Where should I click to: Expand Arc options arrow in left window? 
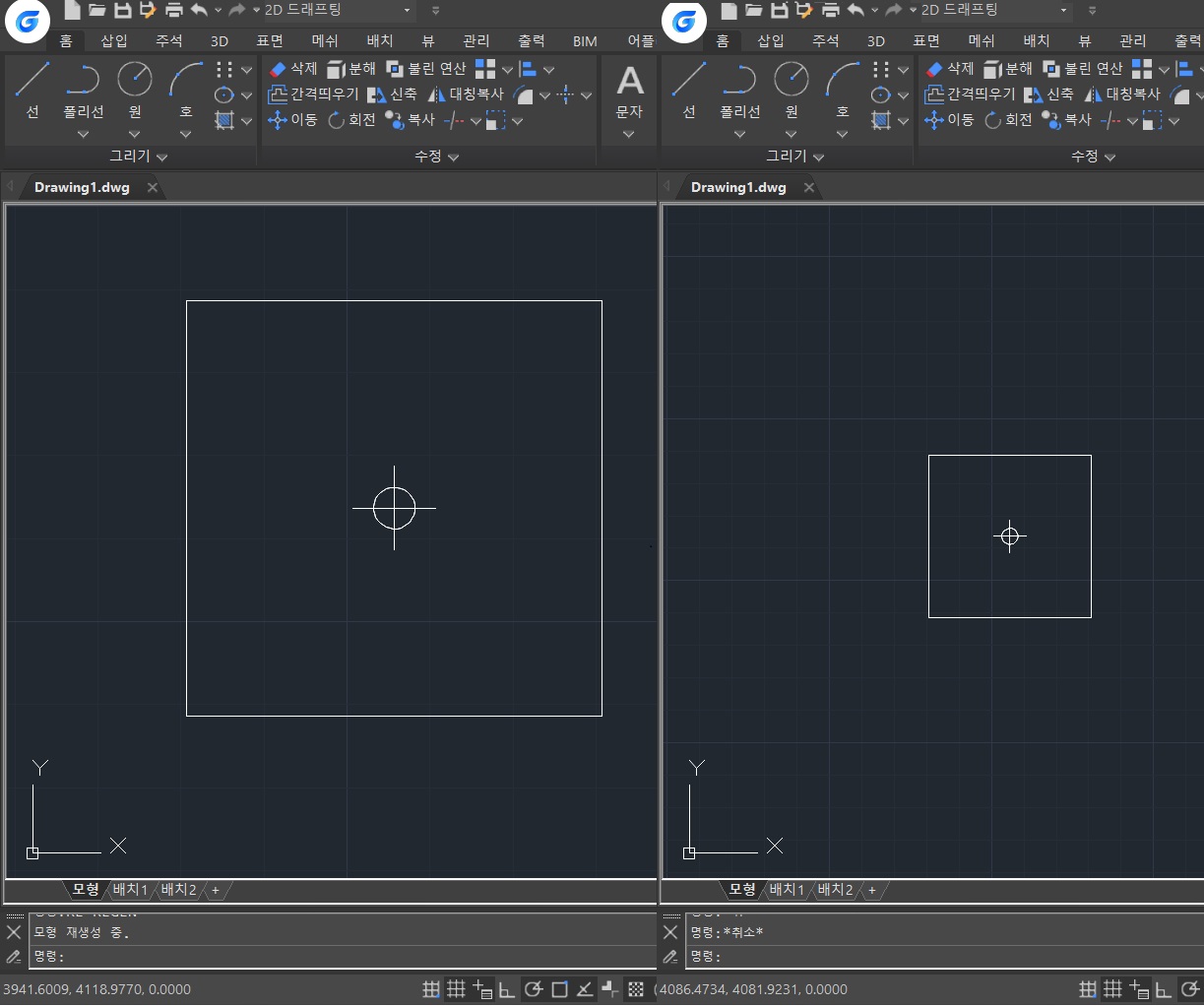pos(185,134)
